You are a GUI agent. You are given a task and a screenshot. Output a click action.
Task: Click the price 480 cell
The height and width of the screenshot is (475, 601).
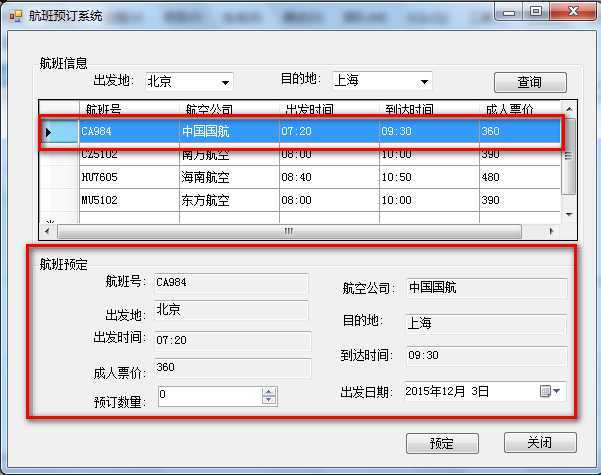pos(520,177)
